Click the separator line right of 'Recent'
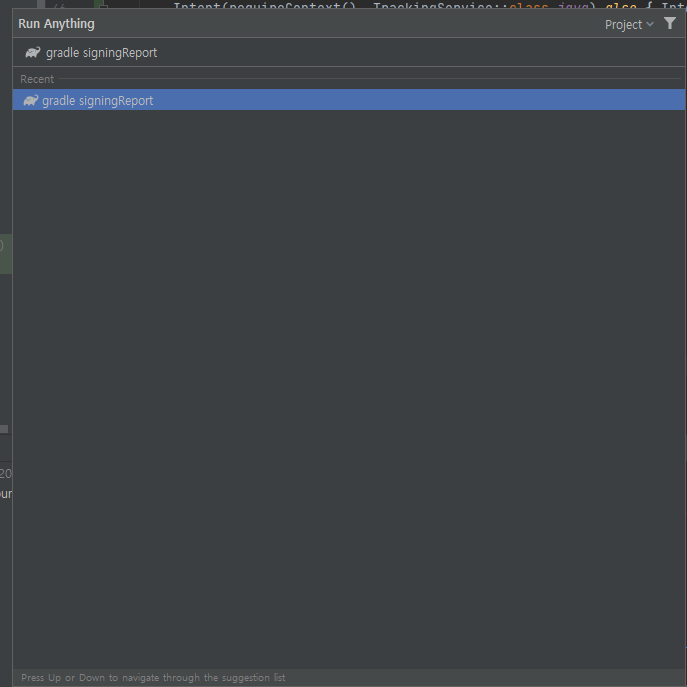The image size is (687, 687). (370, 79)
